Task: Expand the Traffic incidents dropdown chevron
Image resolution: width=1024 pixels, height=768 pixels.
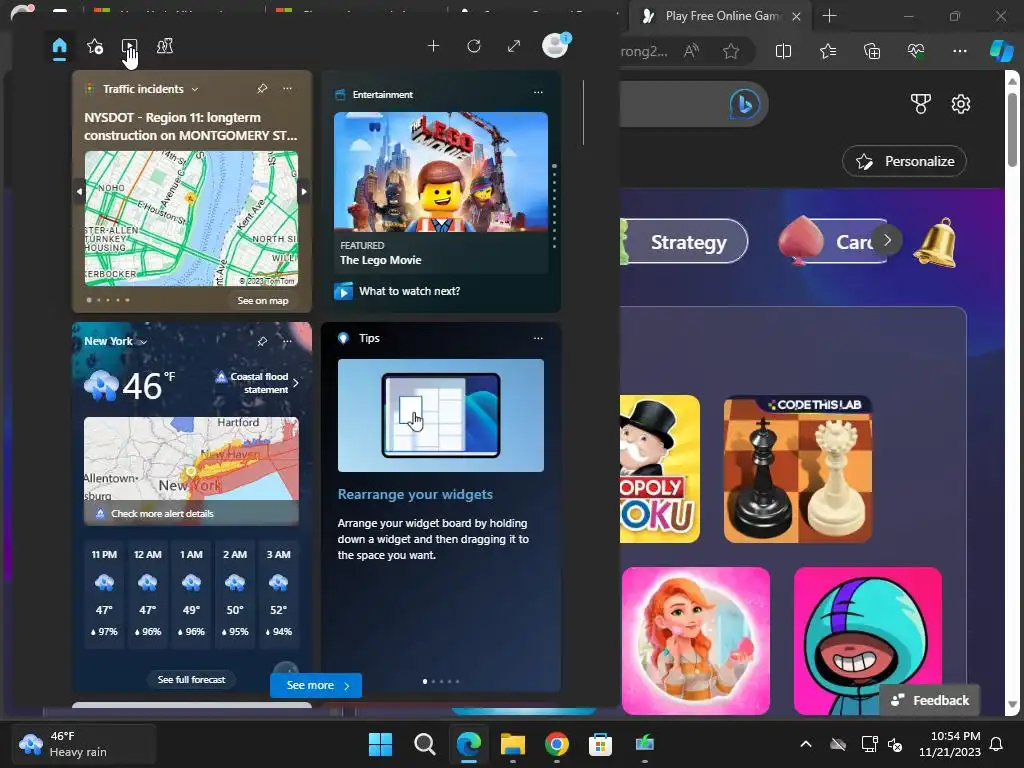Action: click(x=195, y=89)
